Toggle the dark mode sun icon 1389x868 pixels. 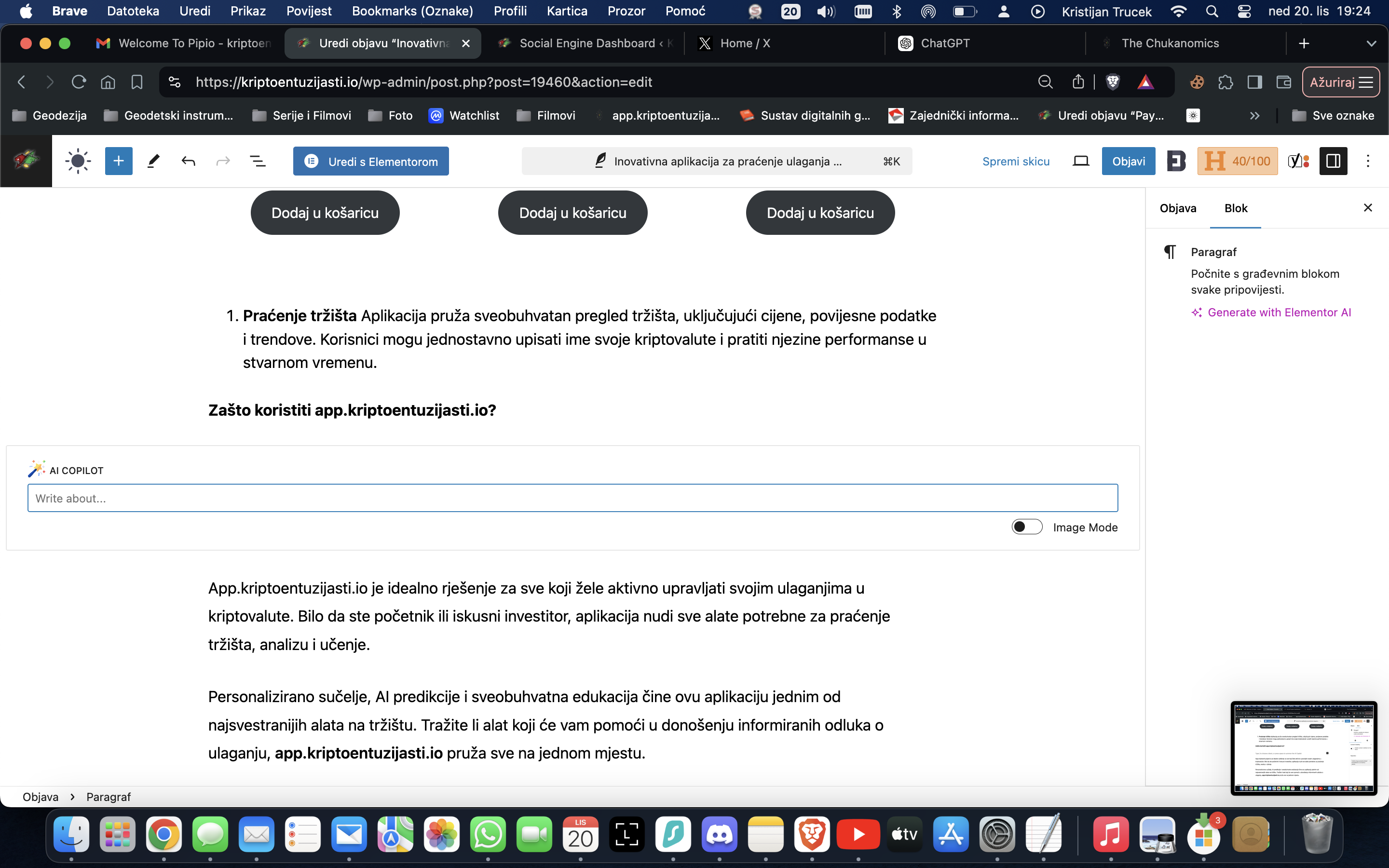click(x=78, y=162)
